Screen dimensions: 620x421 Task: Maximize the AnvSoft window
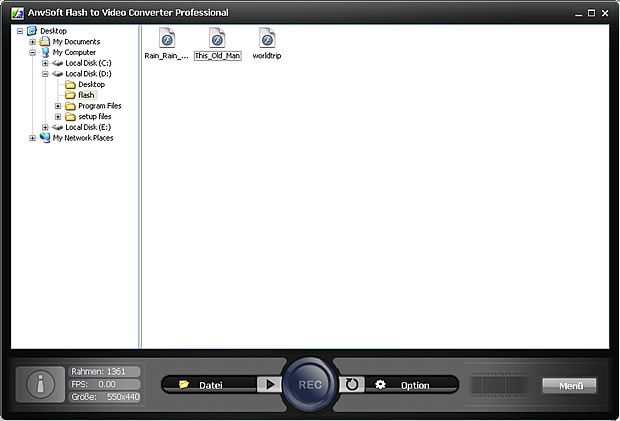pyautogui.click(x=592, y=13)
